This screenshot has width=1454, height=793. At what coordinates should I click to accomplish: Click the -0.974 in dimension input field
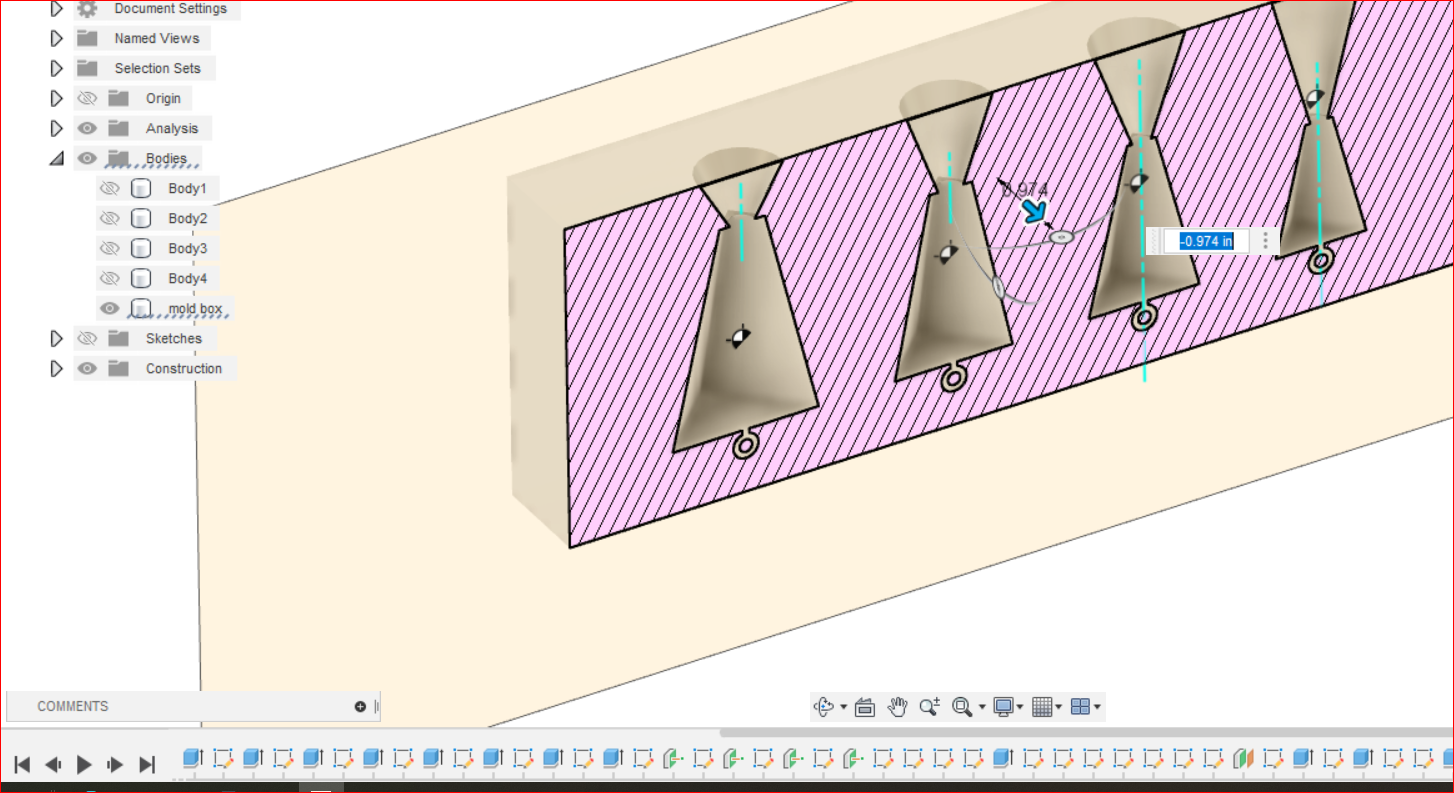point(1205,241)
